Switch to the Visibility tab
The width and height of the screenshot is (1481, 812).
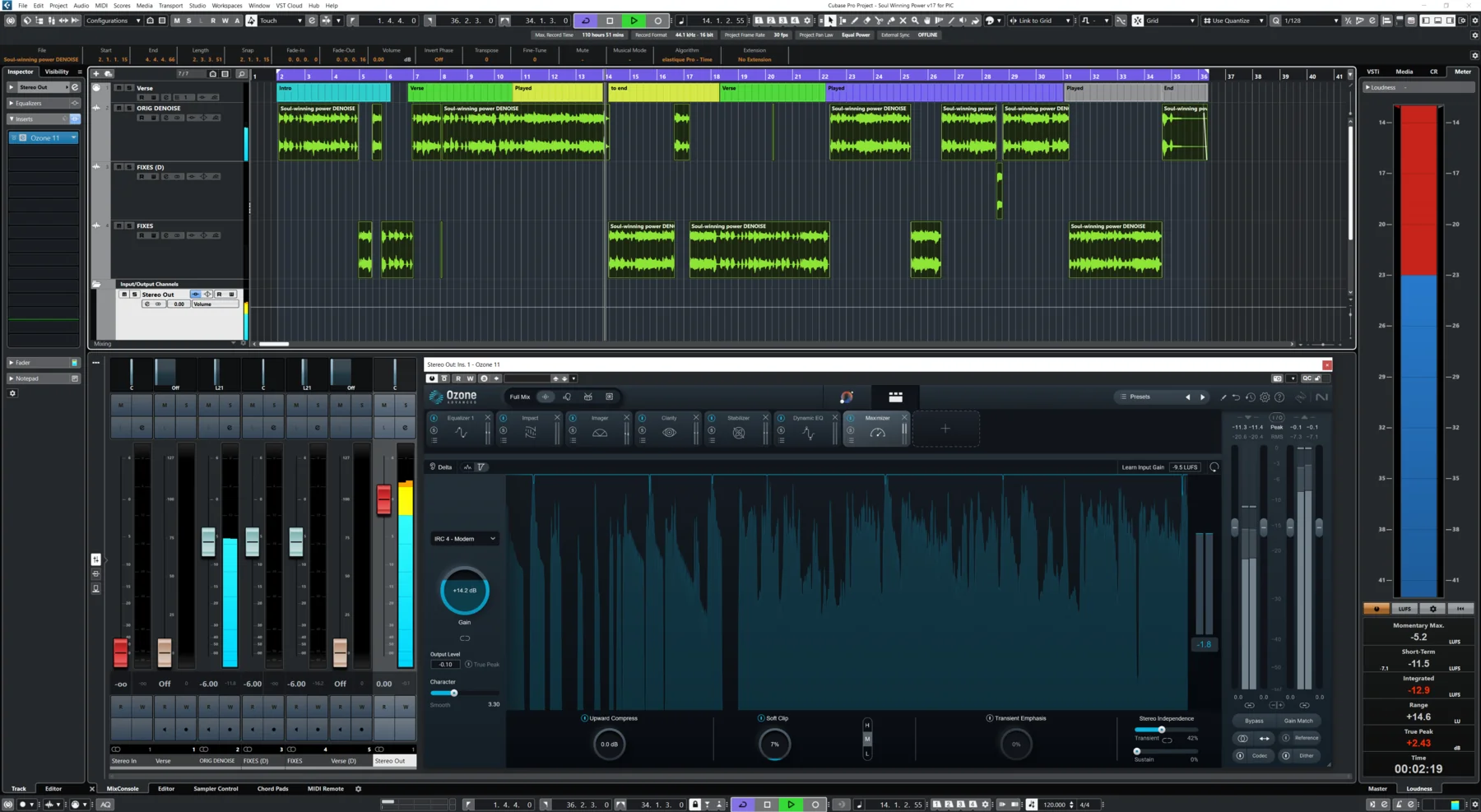click(x=57, y=72)
